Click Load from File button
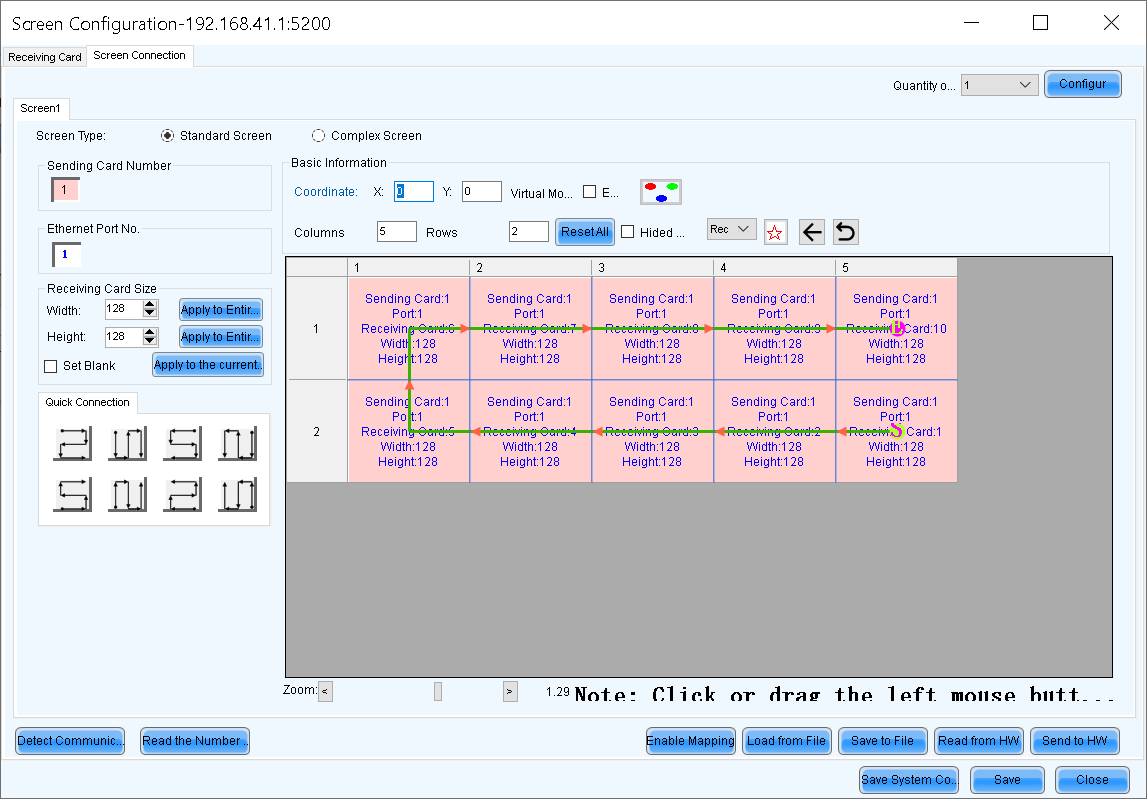 pos(786,740)
